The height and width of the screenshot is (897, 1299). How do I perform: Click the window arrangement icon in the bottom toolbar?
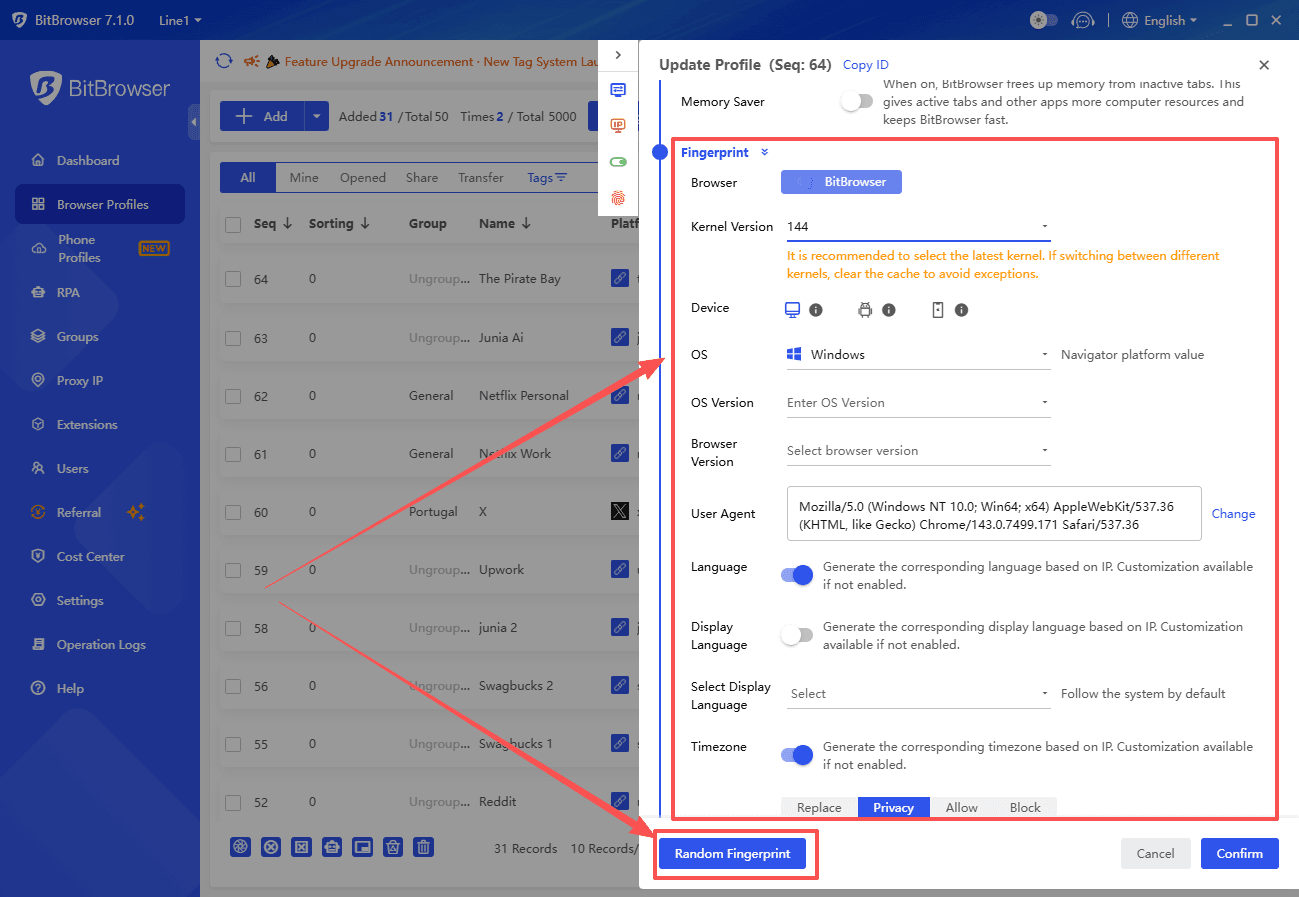point(363,847)
